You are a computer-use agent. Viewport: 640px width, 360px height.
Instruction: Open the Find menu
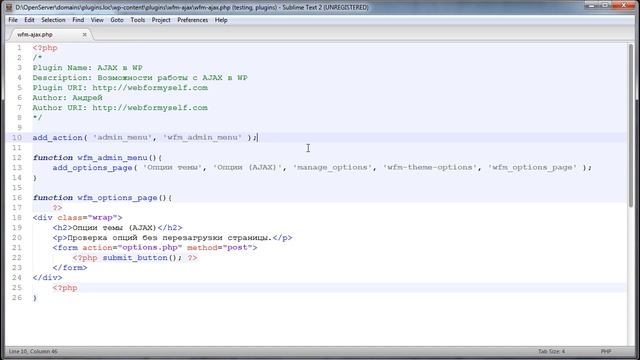(78, 20)
